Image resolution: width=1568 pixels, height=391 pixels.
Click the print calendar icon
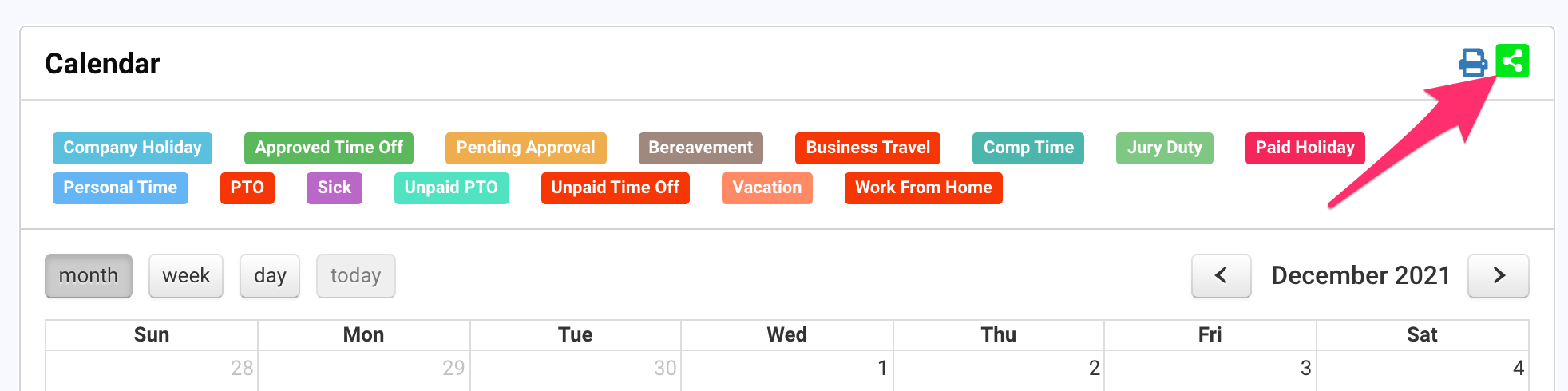point(1473,62)
